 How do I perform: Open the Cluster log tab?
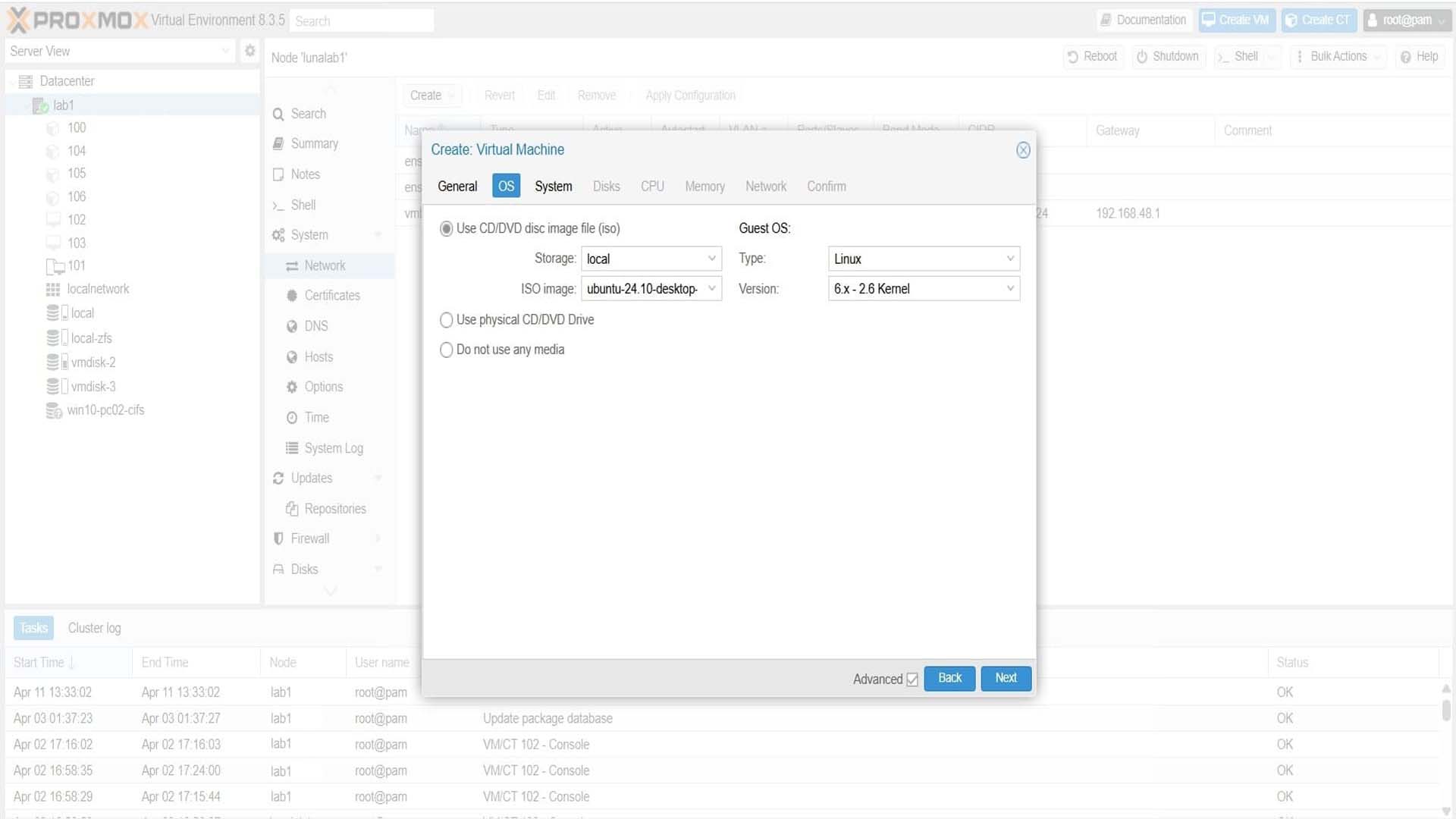94,628
